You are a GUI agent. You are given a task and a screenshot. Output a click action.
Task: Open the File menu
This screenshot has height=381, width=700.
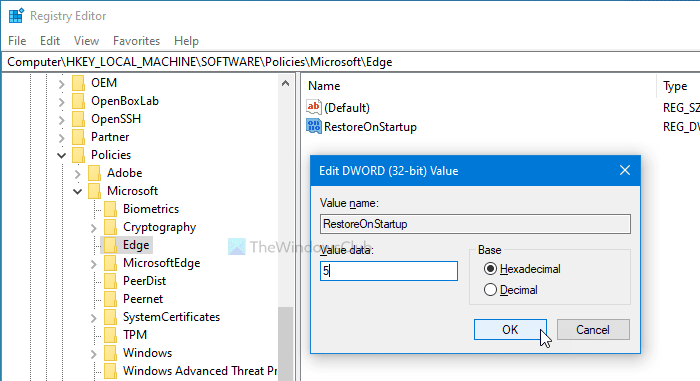(x=17, y=41)
